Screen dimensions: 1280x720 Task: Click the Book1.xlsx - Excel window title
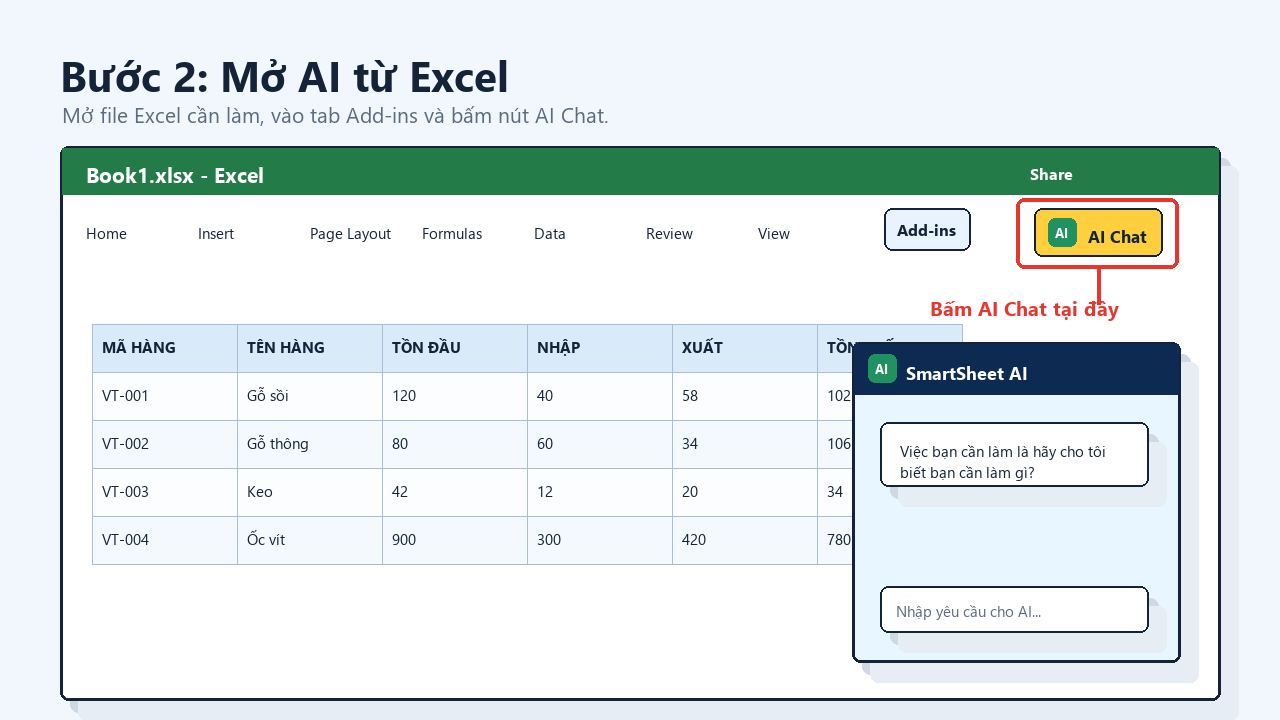coord(175,176)
